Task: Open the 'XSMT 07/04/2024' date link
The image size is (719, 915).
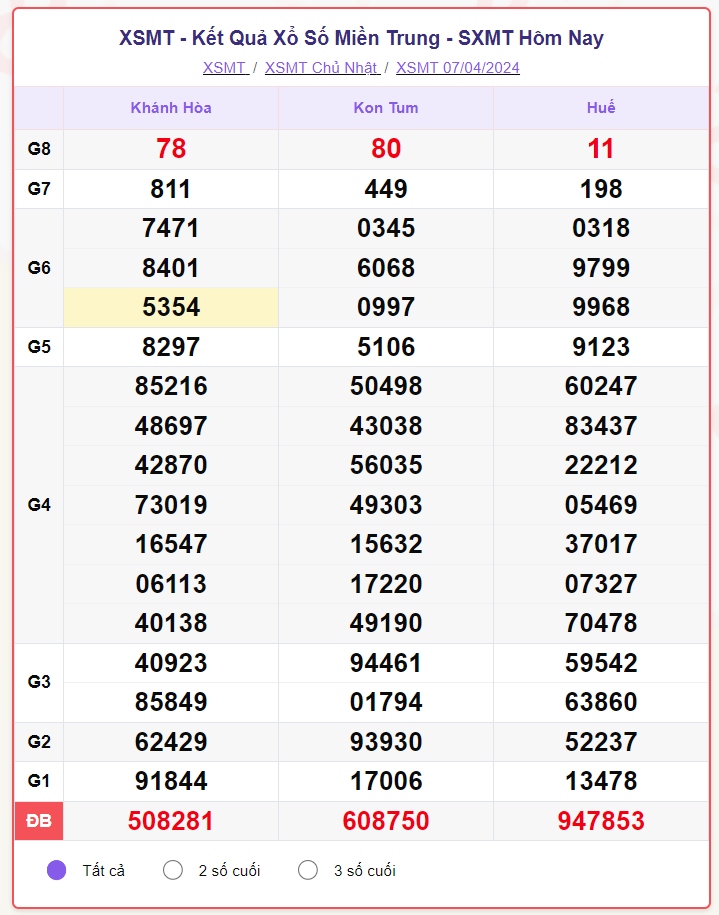Action: point(458,68)
